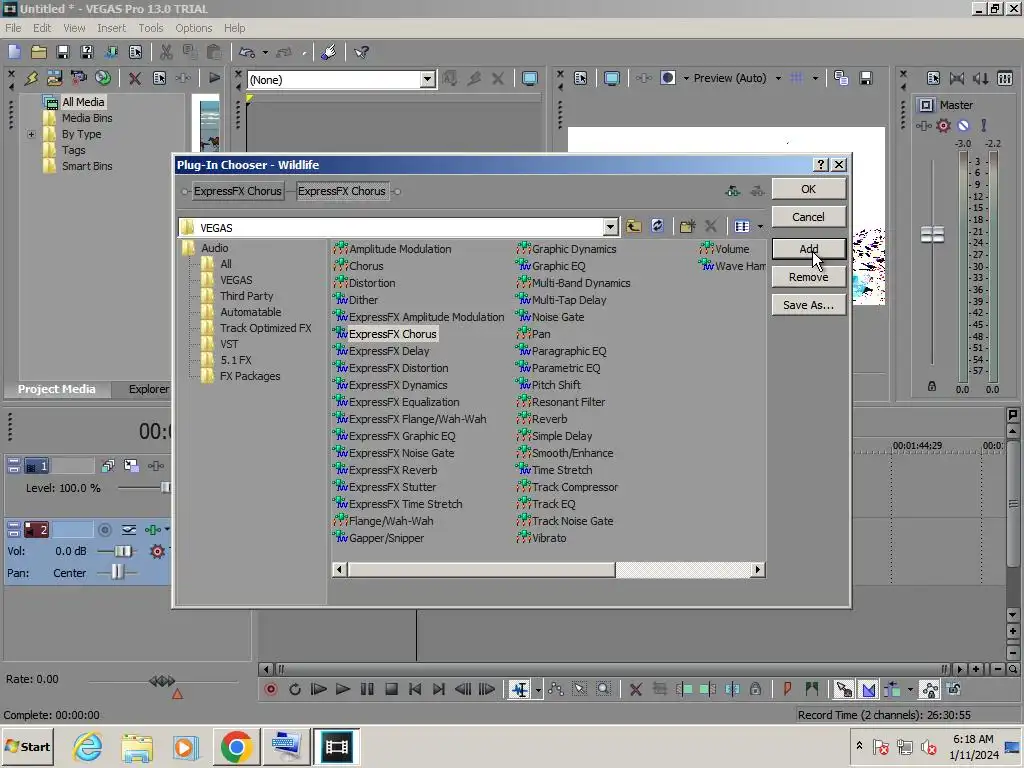
Task: Click the OK button
Action: 808,189
